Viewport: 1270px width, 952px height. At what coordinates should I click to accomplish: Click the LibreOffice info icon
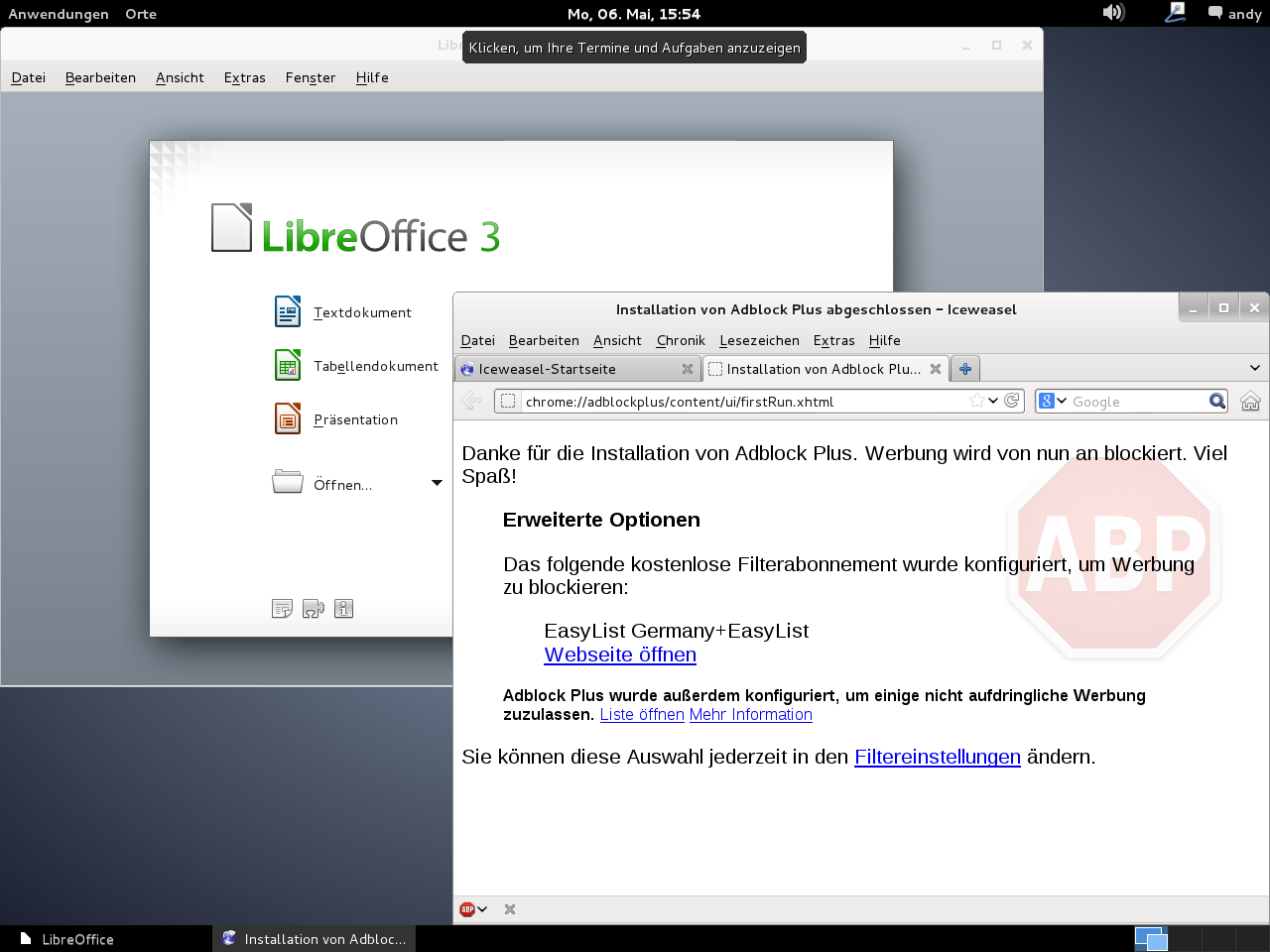tap(344, 609)
